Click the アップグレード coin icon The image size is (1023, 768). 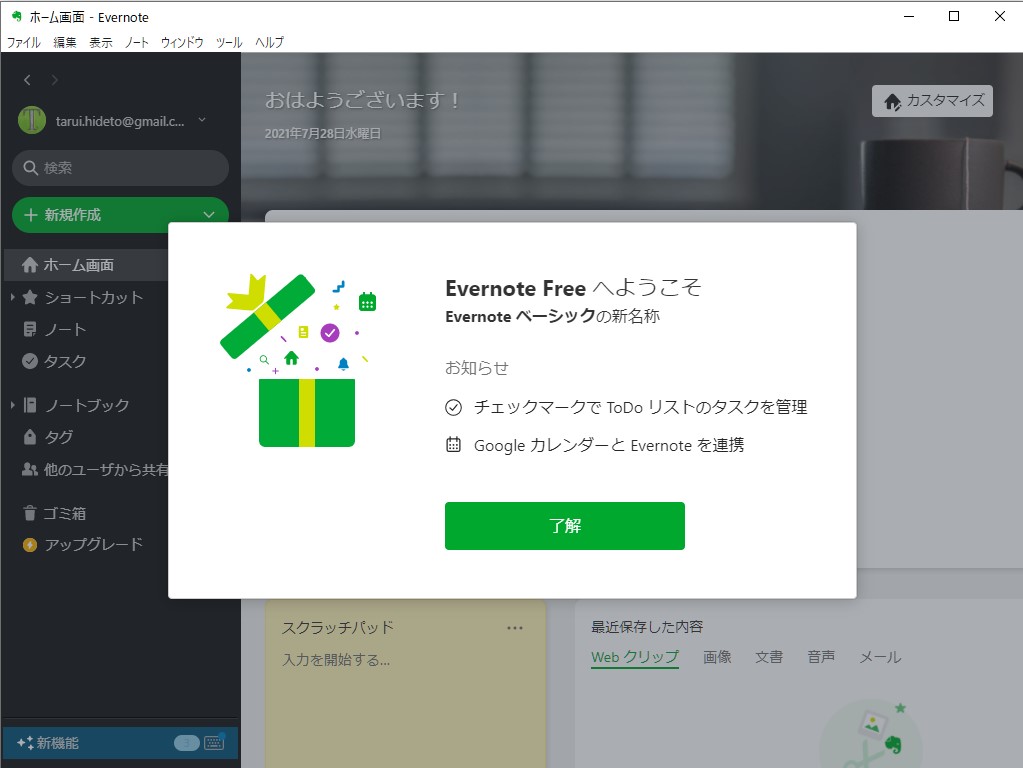tap(29, 544)
